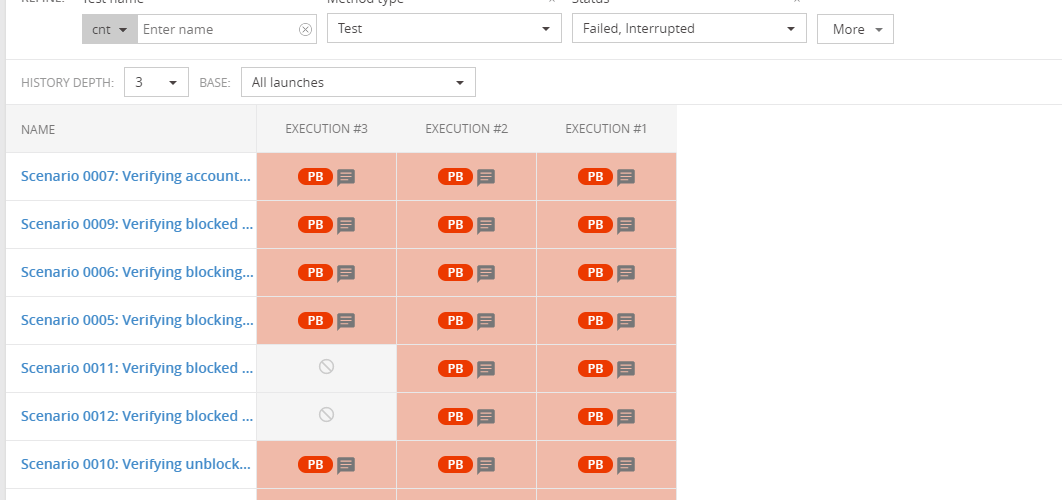The image size is (1062, 500).
Task: Click PB defect badge for Scenario 0012 Execution #1
Action: [595, 417]
